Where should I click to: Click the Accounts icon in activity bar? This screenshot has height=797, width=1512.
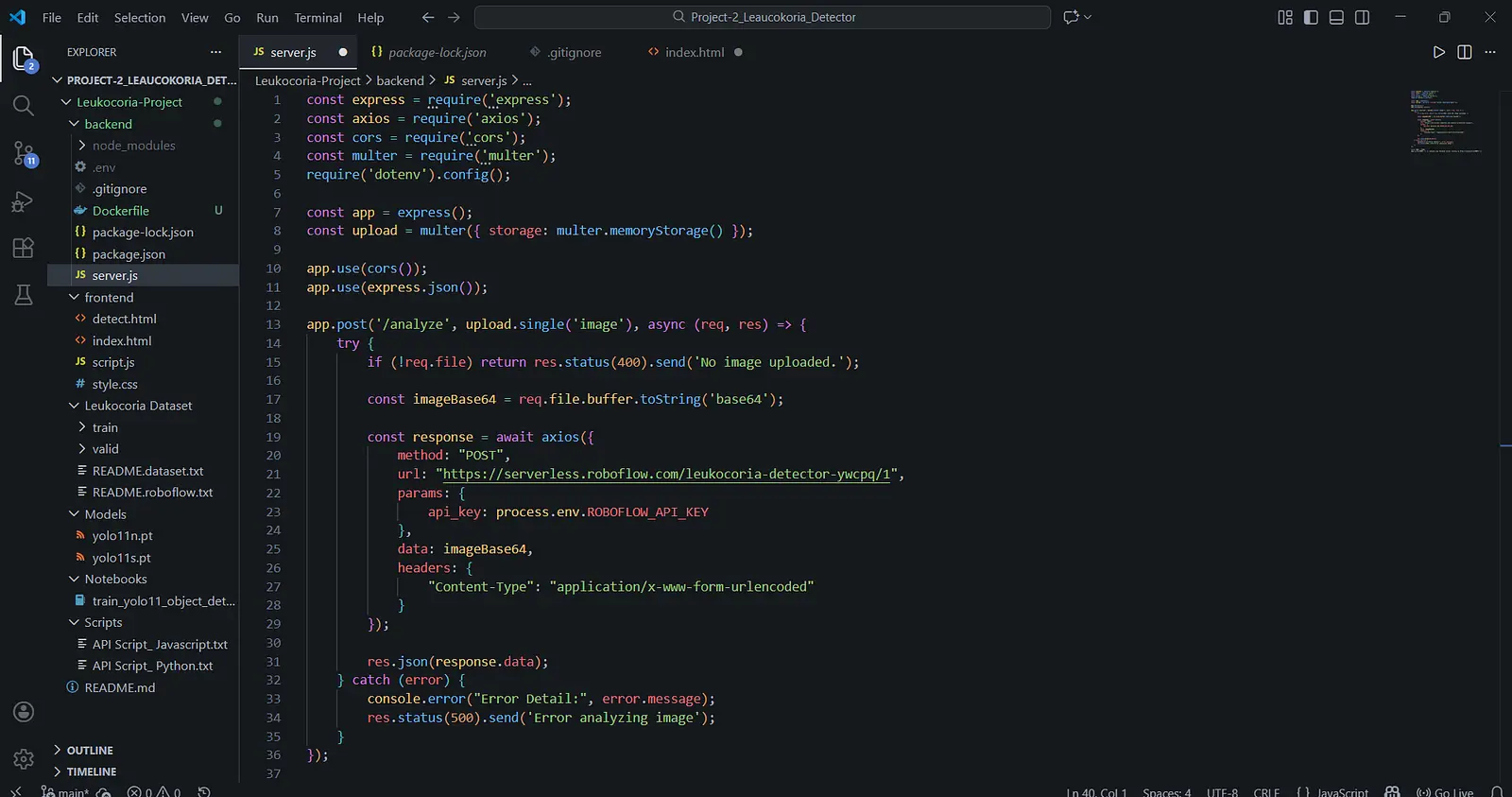coord(24,712)
